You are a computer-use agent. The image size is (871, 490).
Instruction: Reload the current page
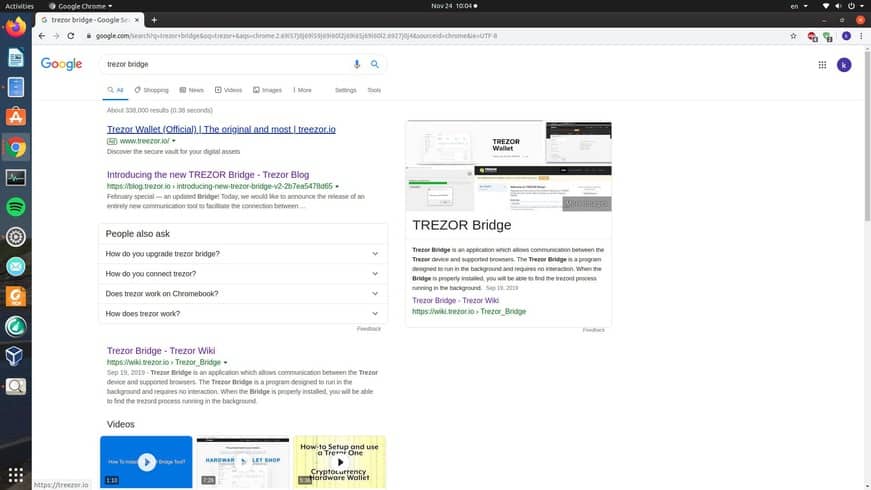(71, 36)
